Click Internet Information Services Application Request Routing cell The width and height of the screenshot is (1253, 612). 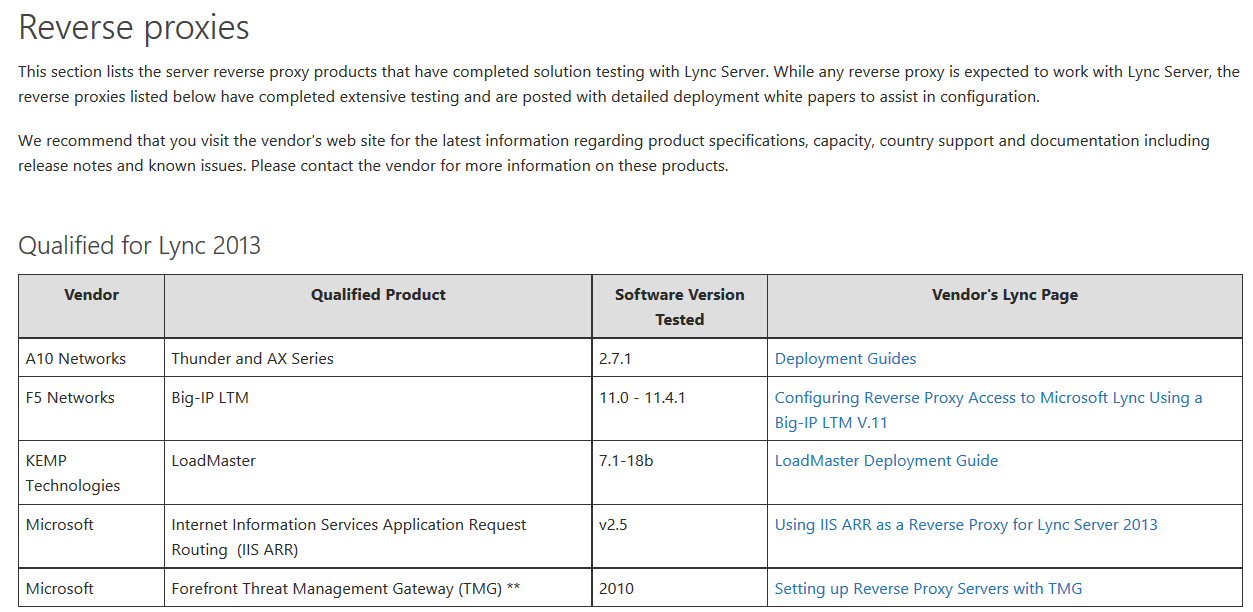coord(378,536)
